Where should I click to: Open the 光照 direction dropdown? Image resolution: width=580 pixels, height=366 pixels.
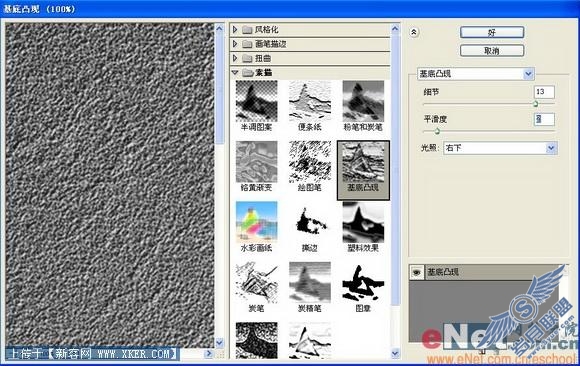tap(500, 148)
